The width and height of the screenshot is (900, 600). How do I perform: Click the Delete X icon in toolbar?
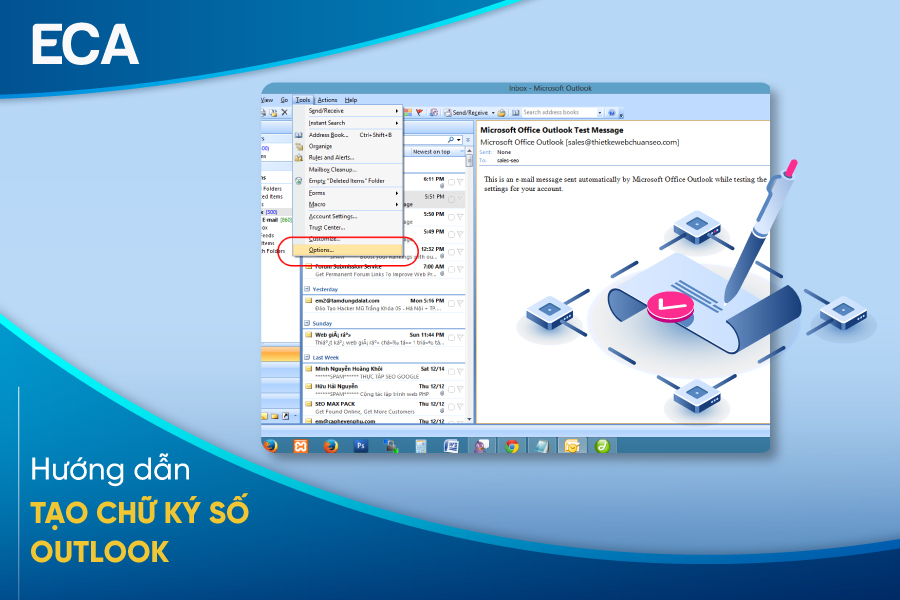tap(284, 113)
